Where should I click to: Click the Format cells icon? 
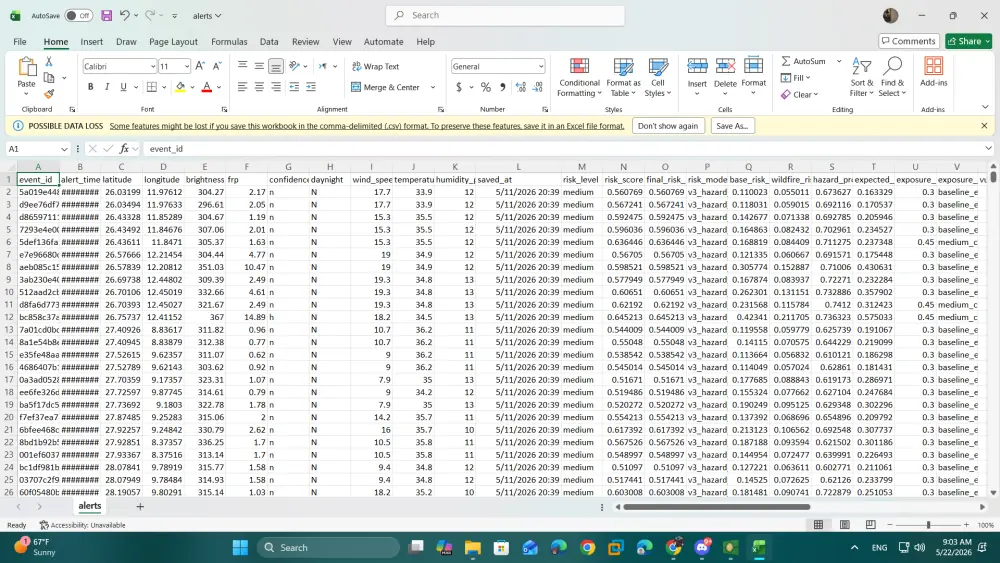pyautogui.click(x=753, y=66)
